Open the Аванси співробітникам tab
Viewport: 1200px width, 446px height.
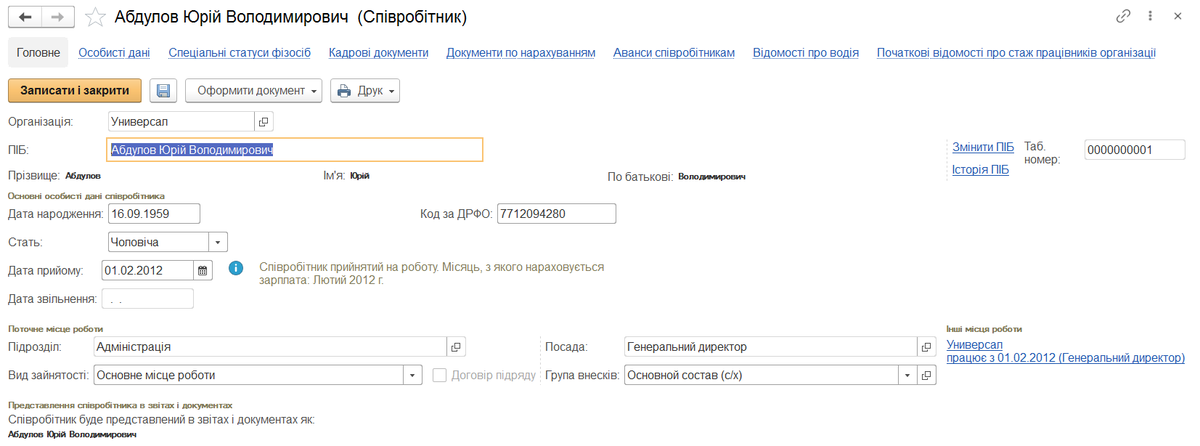(x=674, y=52)
